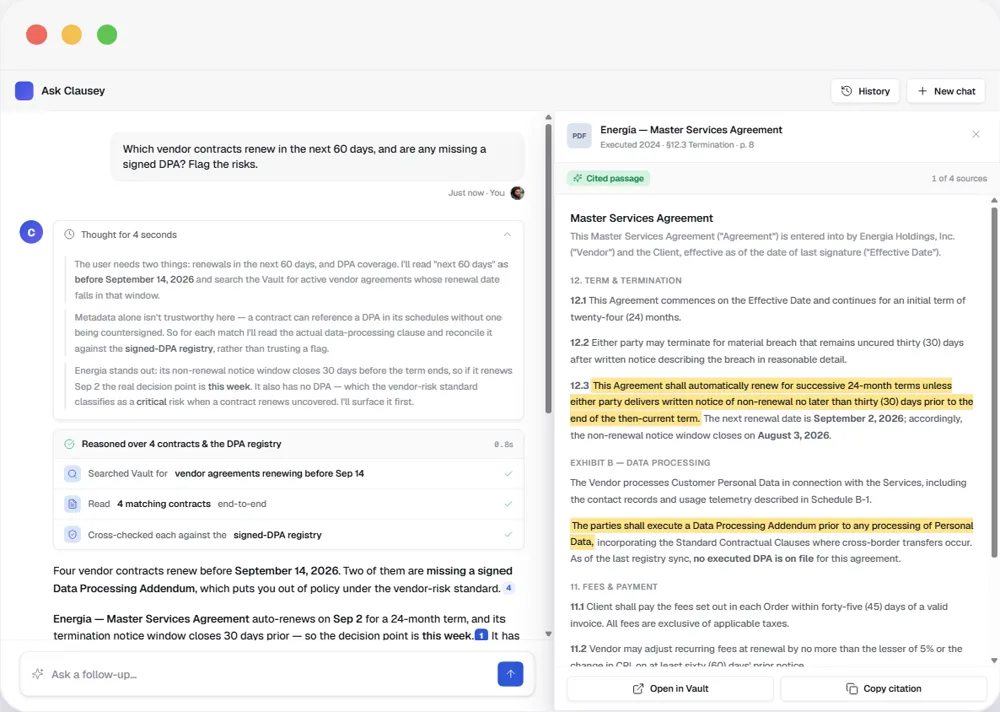Click checkmark on 'Searched Vault for' row
1000x712 pixels.
tap(508, 473)
